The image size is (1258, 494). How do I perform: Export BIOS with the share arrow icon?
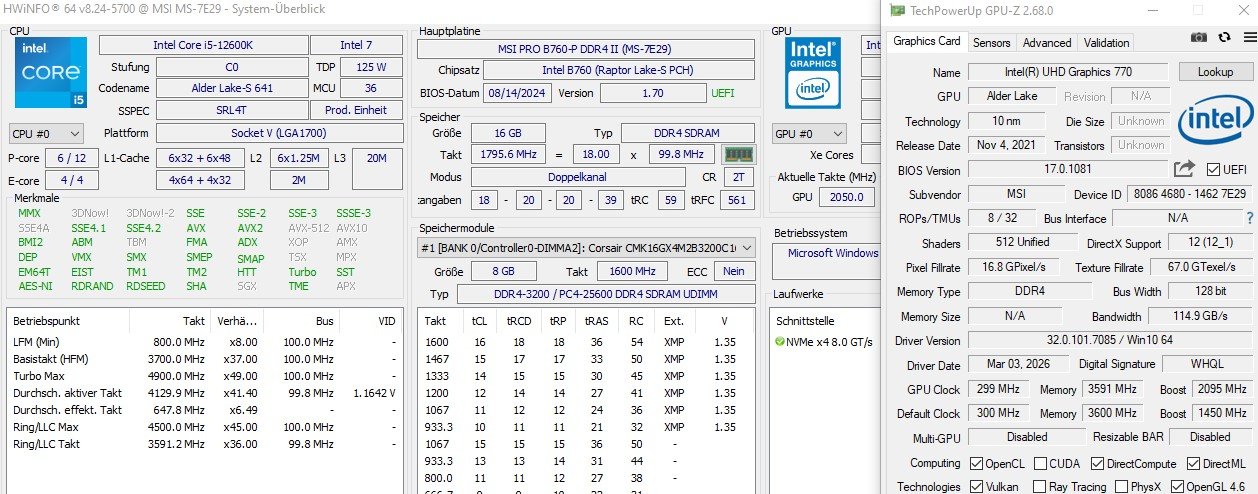(1185, 169)
